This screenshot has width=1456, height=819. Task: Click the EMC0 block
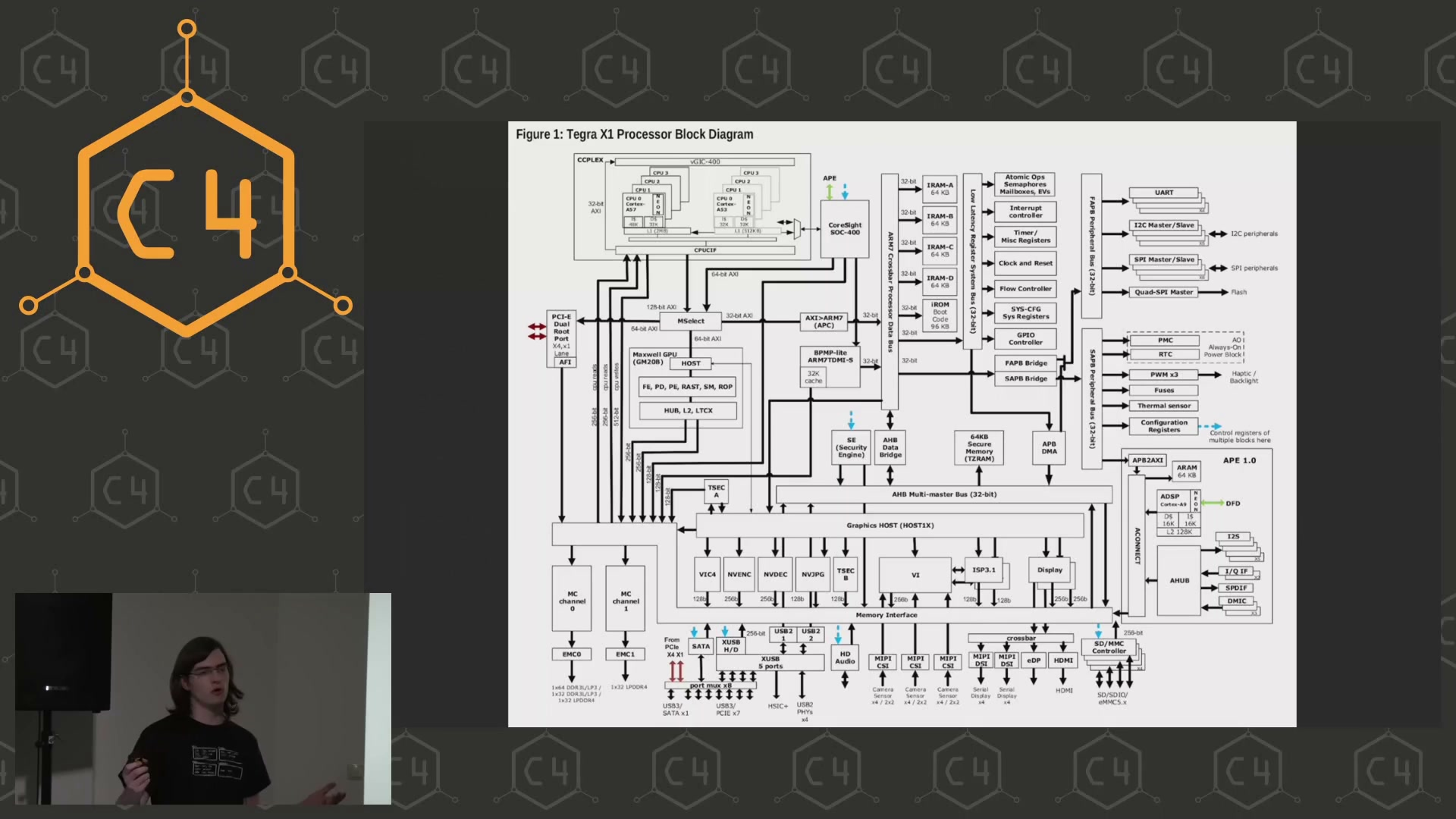572,654
